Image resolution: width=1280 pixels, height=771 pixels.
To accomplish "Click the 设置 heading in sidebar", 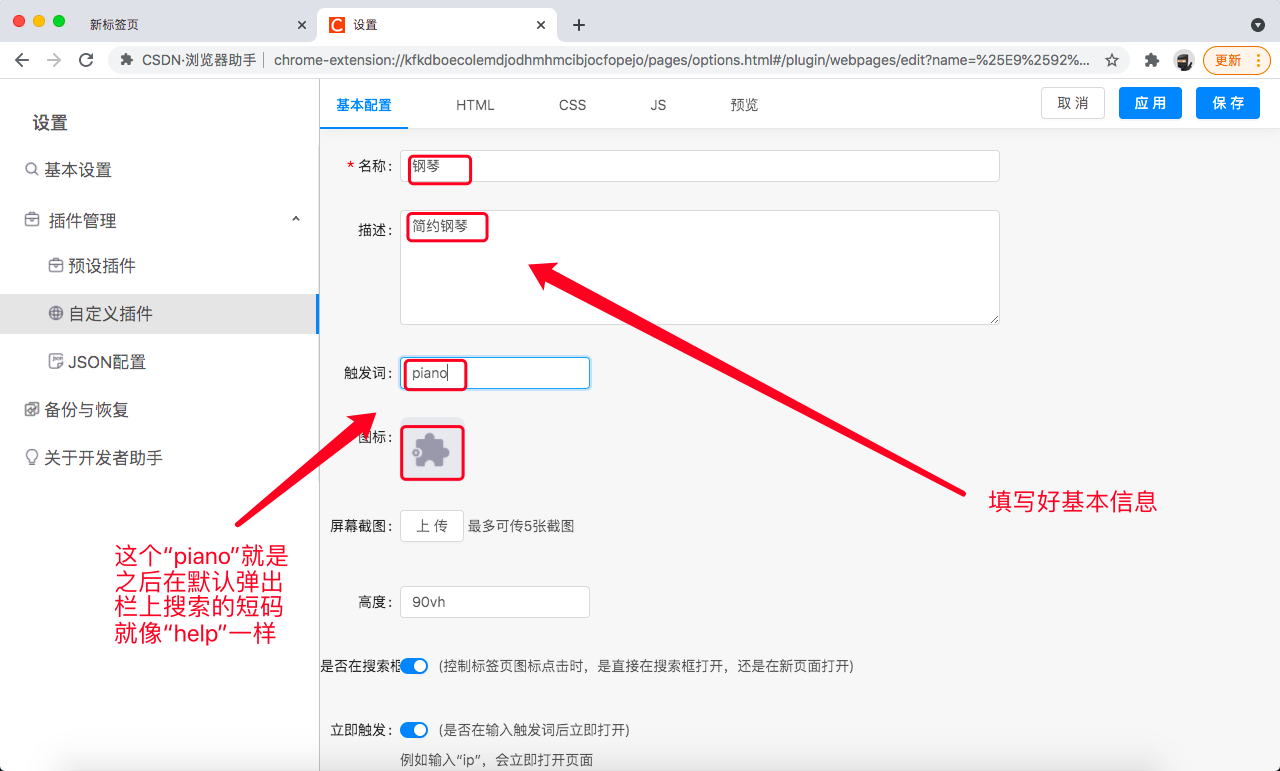I will (50, 123).
